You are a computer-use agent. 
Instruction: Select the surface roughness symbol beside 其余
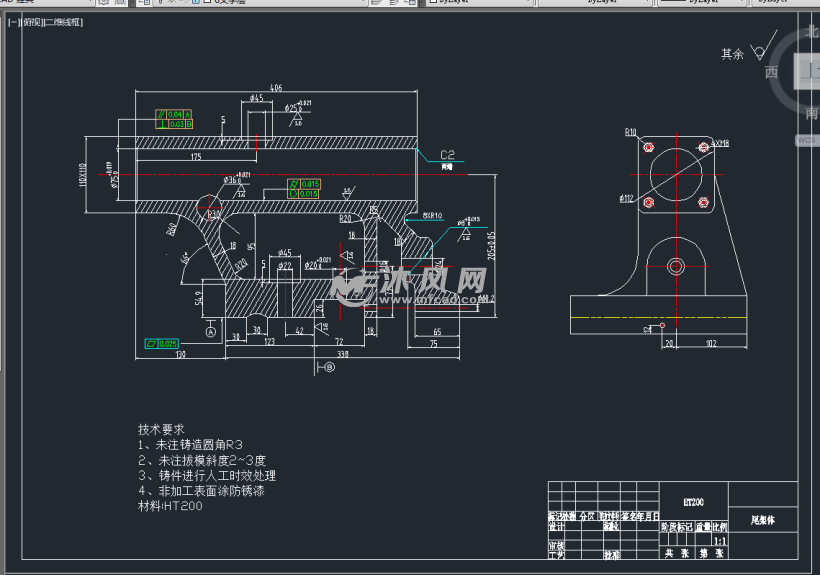click(761, 52)
